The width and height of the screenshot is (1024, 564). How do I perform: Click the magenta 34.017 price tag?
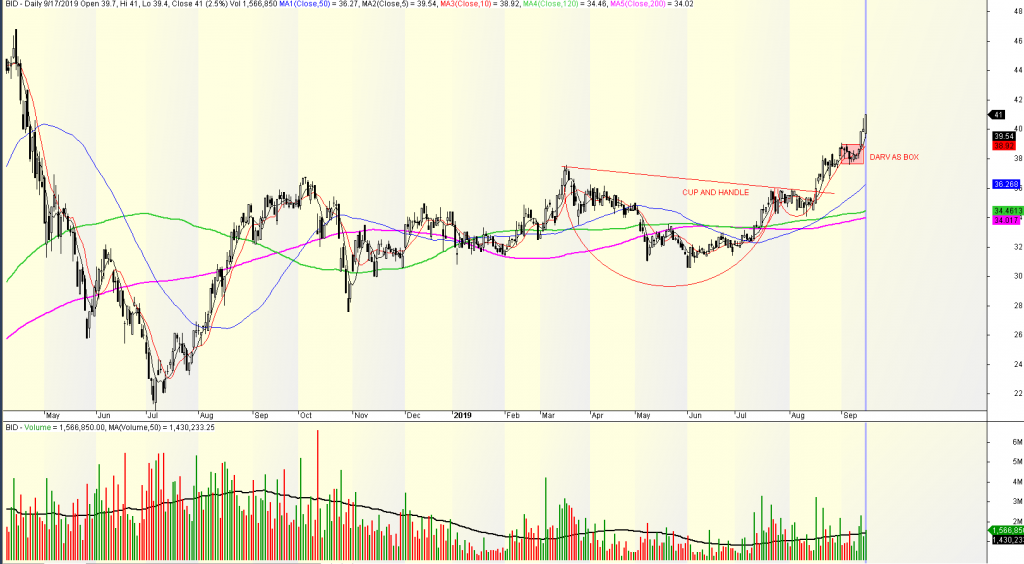[1004, 221]
